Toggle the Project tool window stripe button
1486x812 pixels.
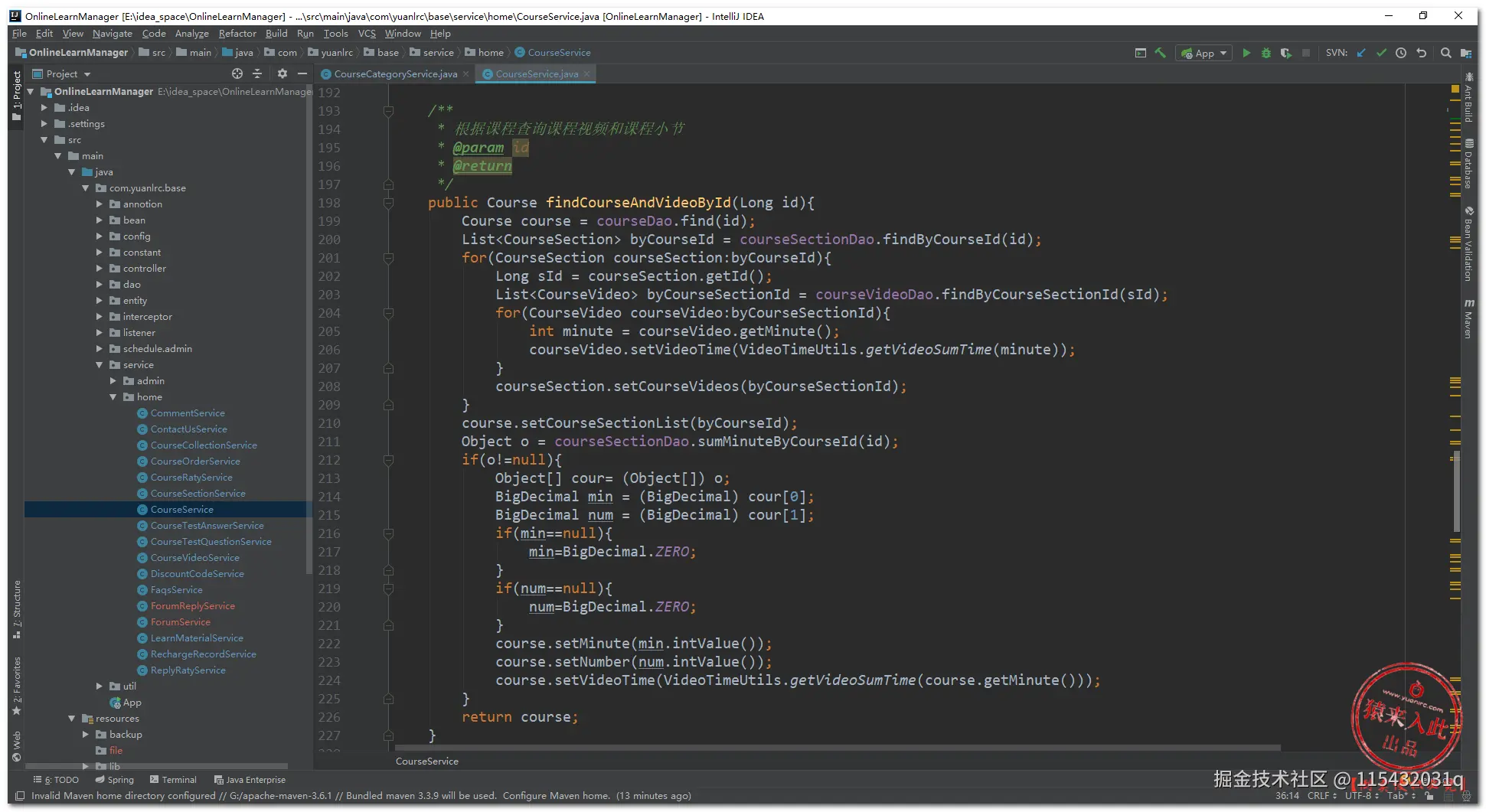(17, 96)
